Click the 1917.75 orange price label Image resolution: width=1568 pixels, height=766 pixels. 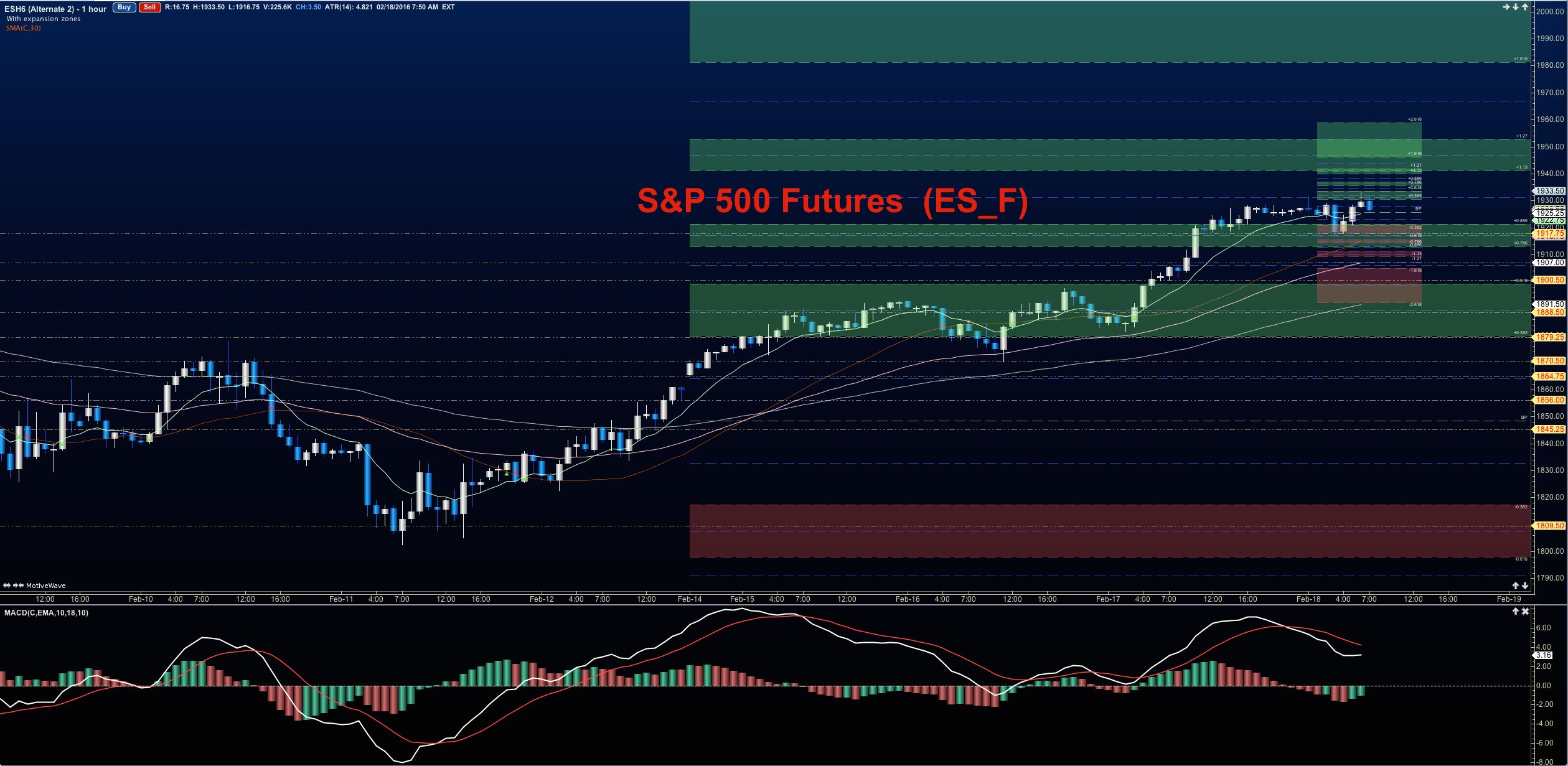1549,233
